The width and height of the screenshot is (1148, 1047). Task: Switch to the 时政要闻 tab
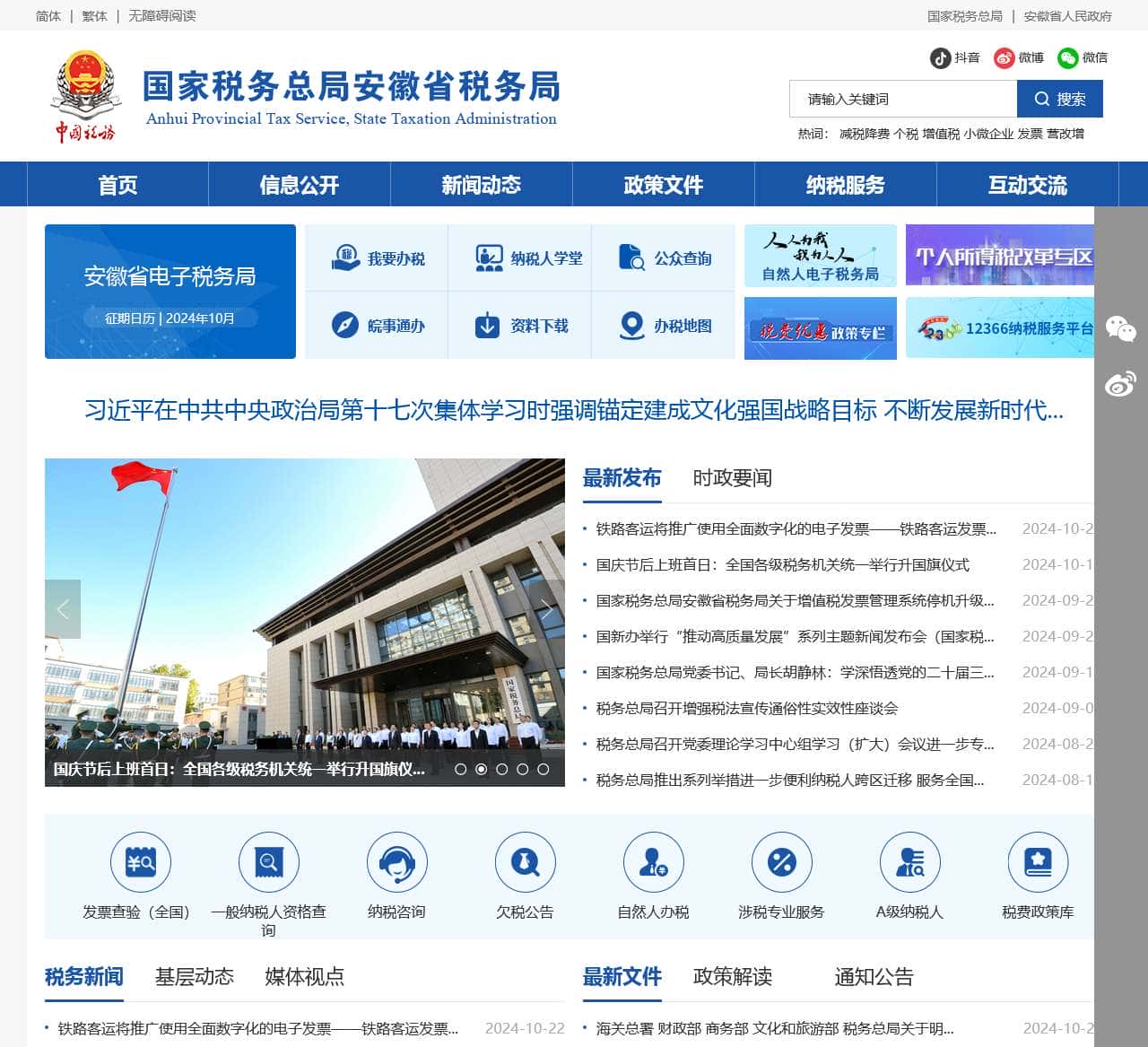point(732,477)
